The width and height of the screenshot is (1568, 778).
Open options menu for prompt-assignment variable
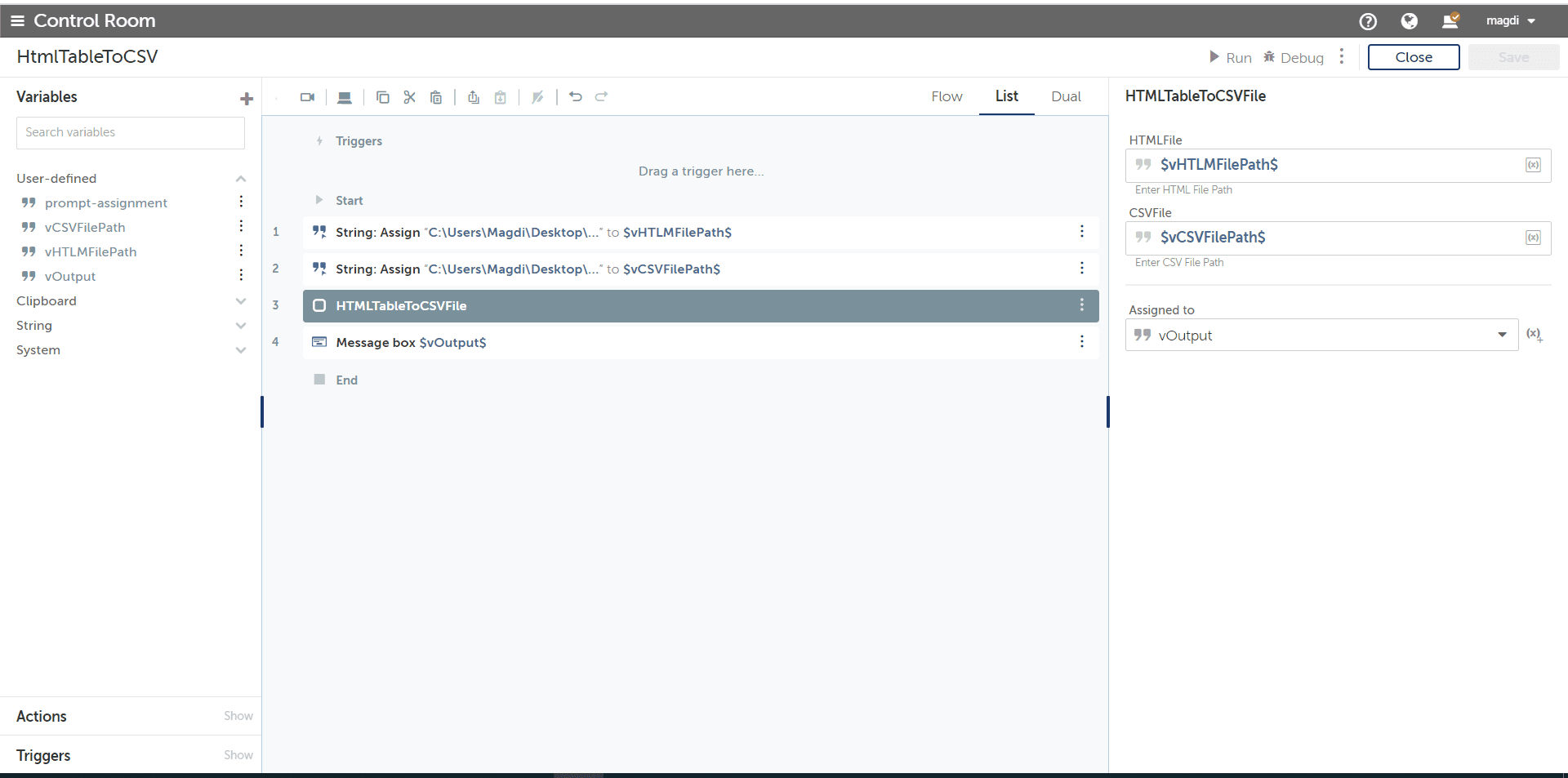point(241,202)
